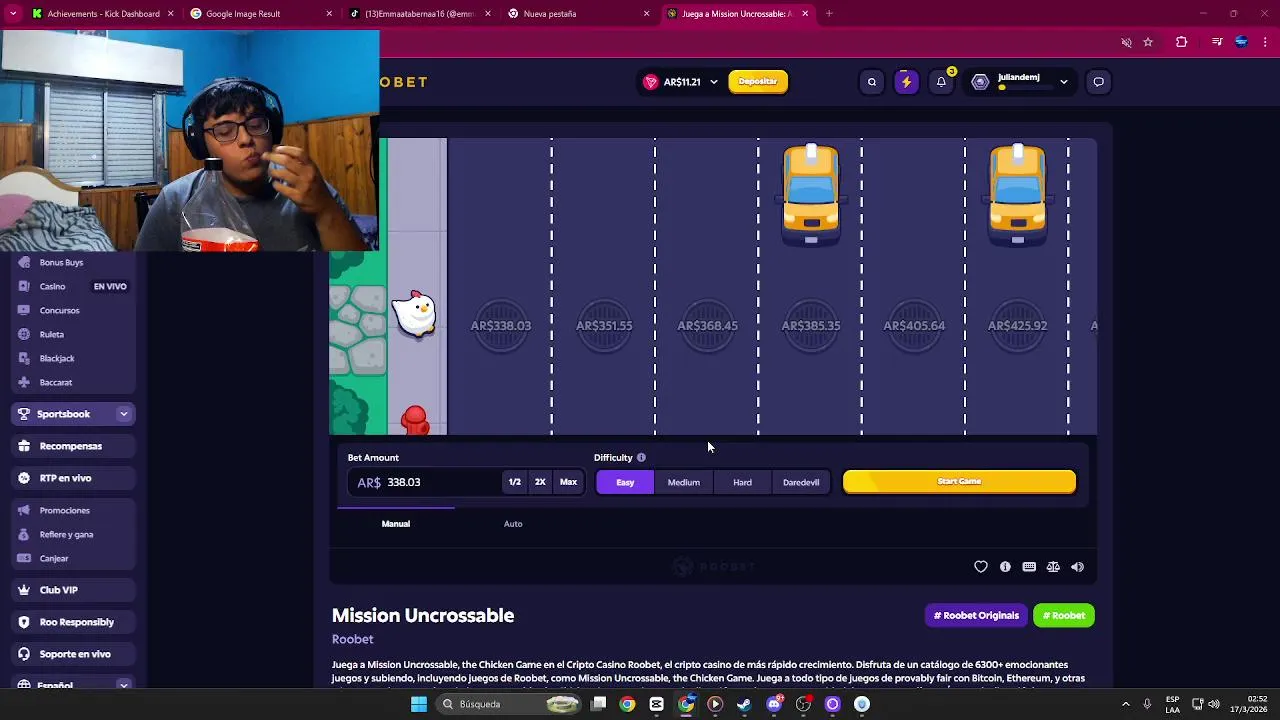Open Recompensas in the sidebar

72,446
